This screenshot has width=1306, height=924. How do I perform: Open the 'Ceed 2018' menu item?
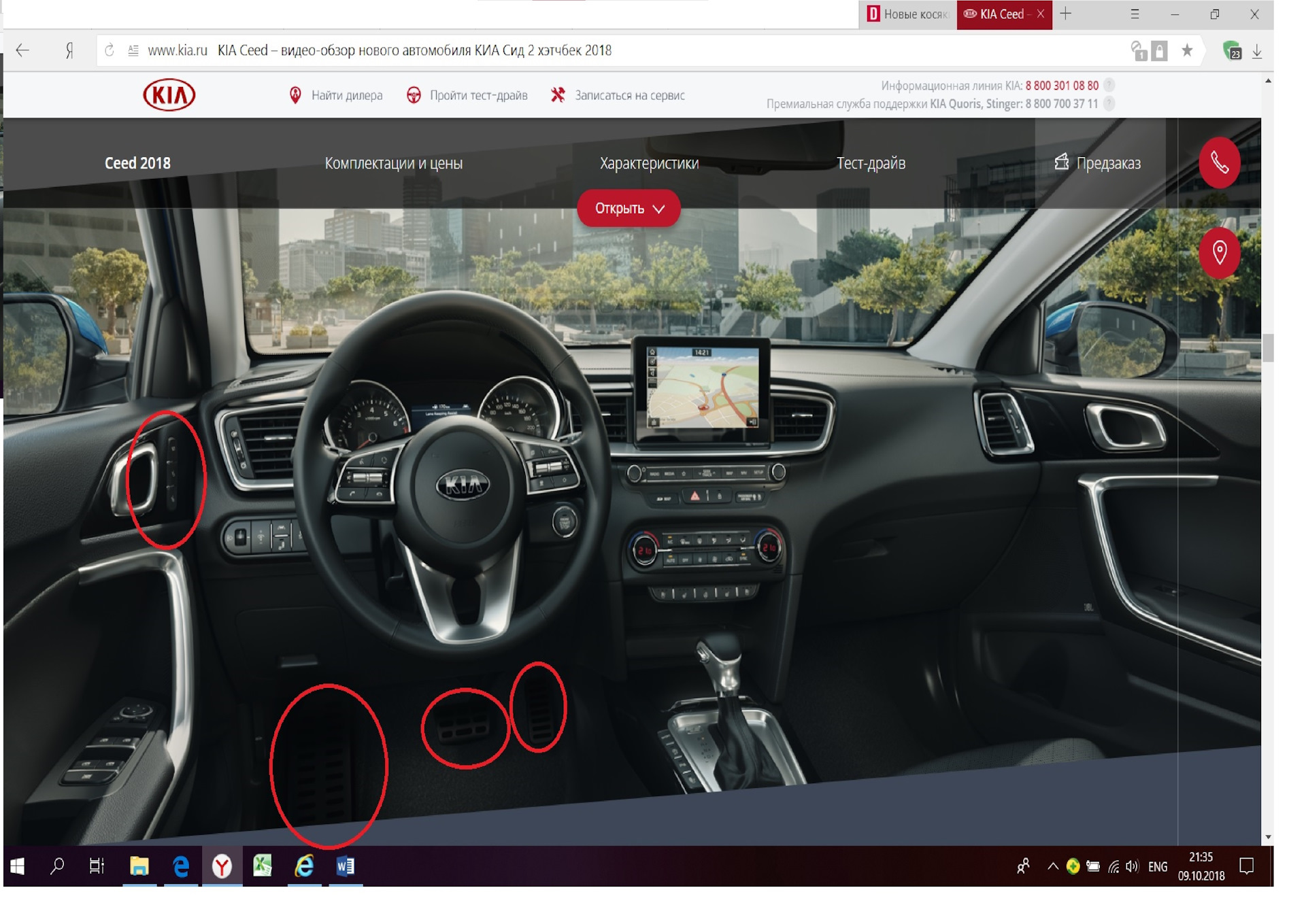point(137,163)
